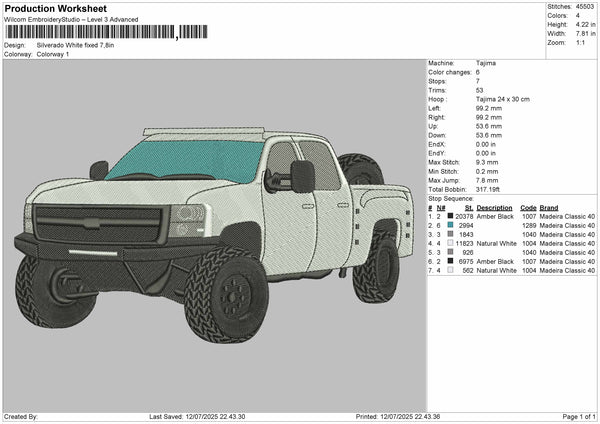Click the black swatch in stop row 1

coord(450,216)
